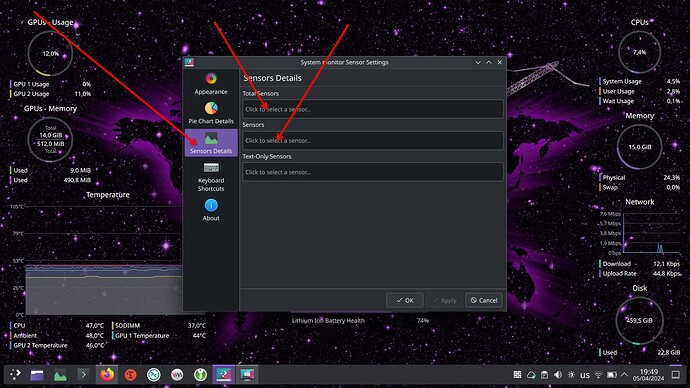Viewport: 690px width, 388px height.
Task: Click the 'Physical' memory legend label
Action: pos(613,178)
